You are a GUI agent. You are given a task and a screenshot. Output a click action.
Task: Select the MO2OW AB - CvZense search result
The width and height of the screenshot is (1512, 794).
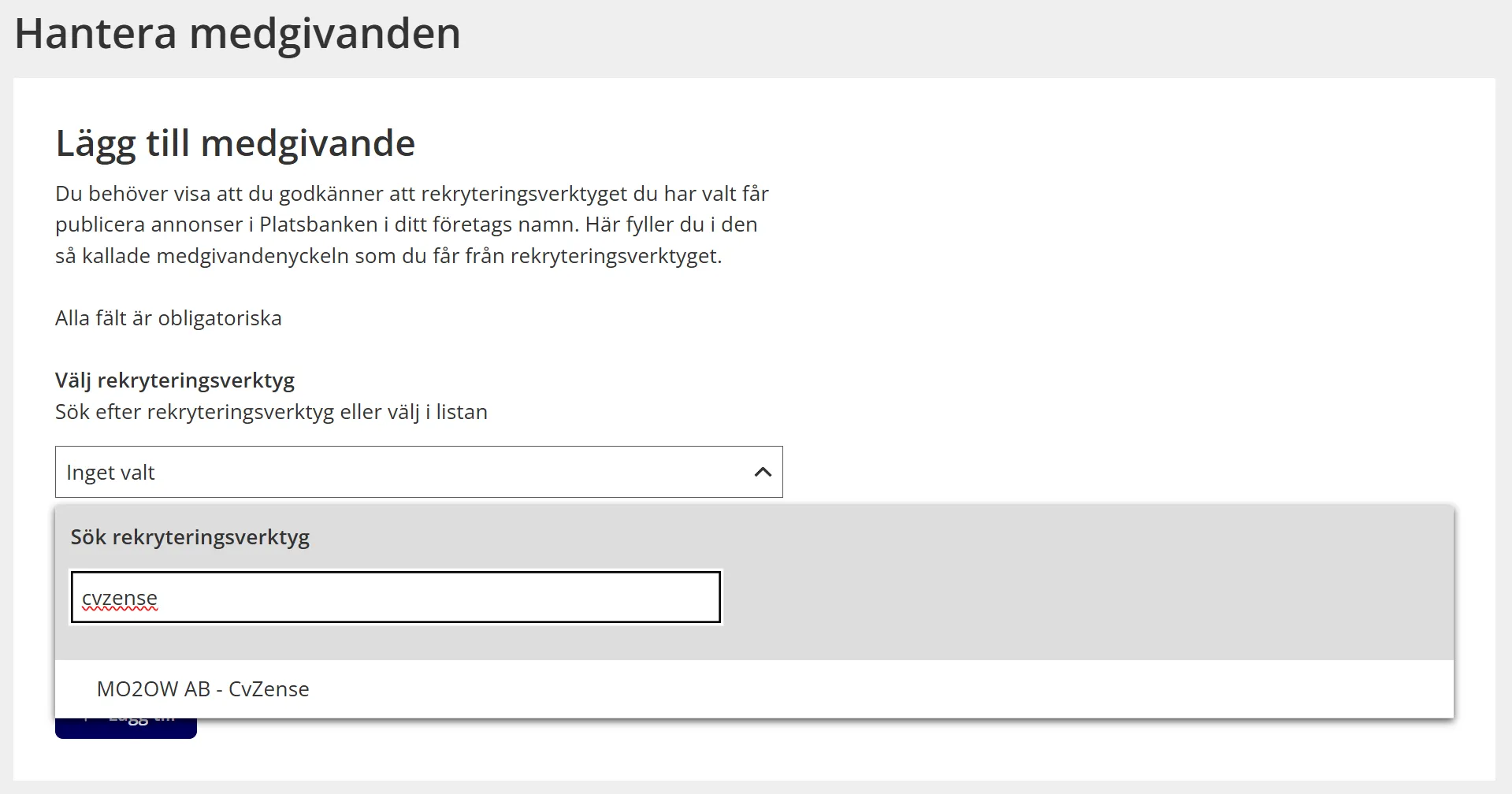coord(203,688)
